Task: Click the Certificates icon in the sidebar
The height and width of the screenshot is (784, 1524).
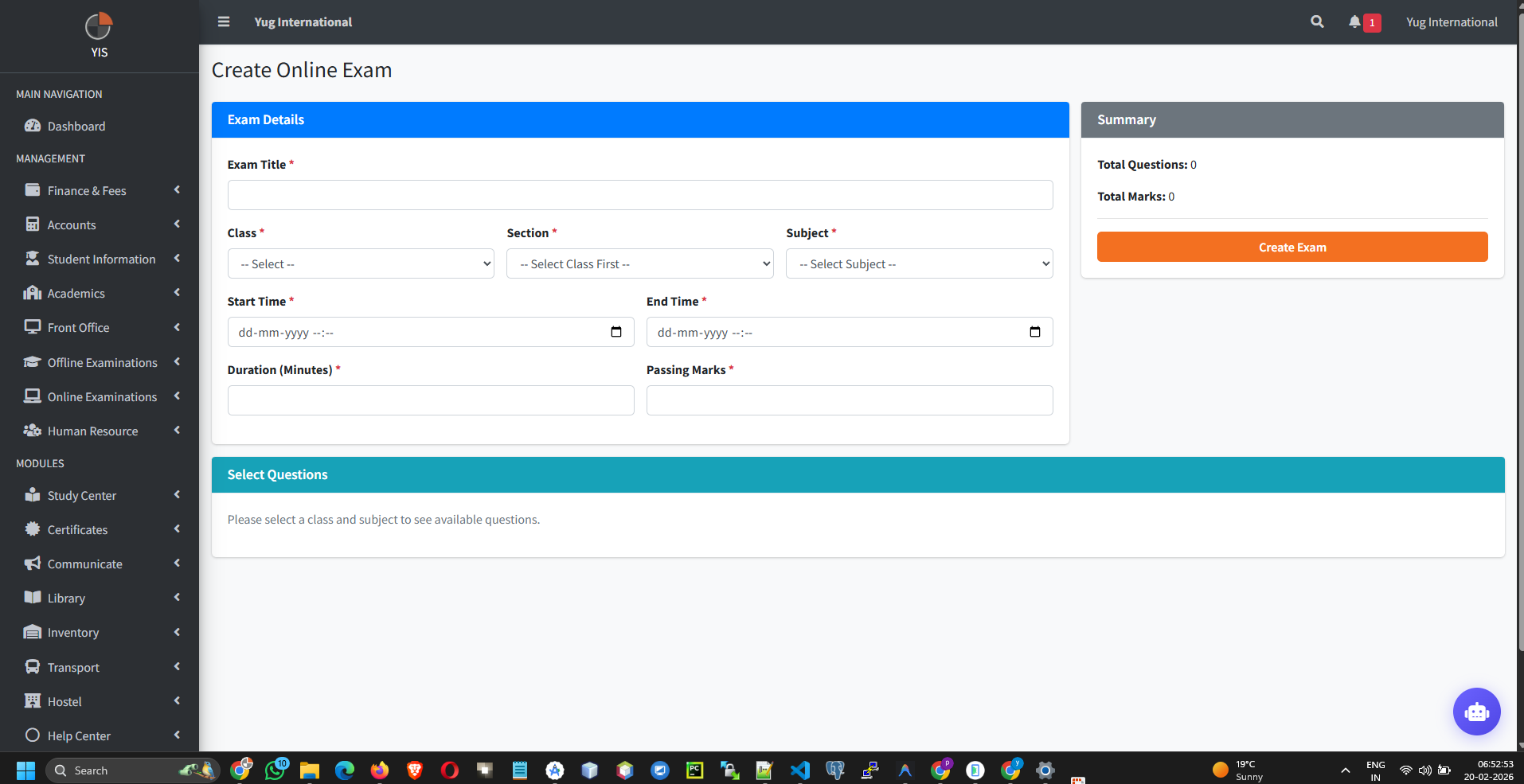Action: (32, 529)
